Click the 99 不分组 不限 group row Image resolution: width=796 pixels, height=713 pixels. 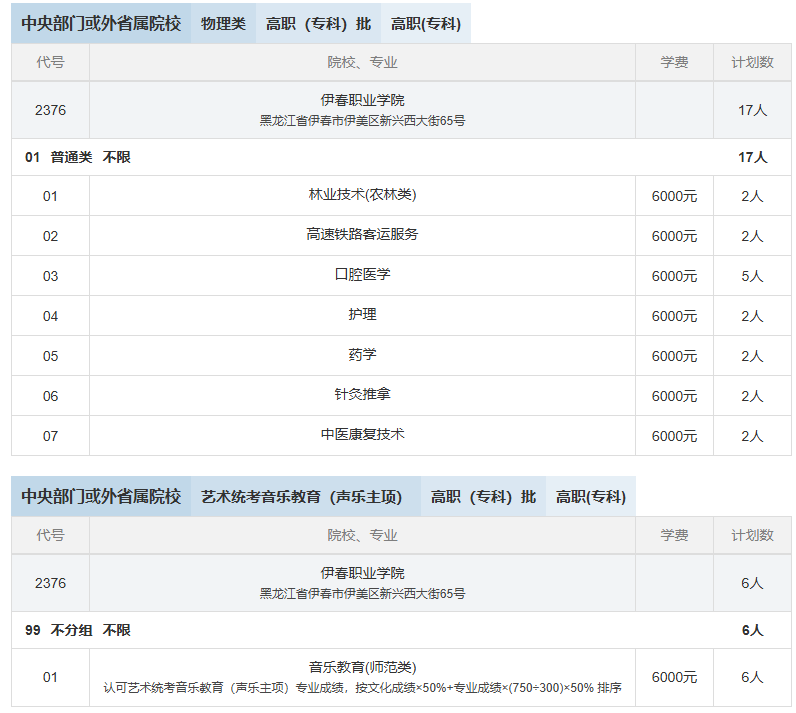pos(78,630)
